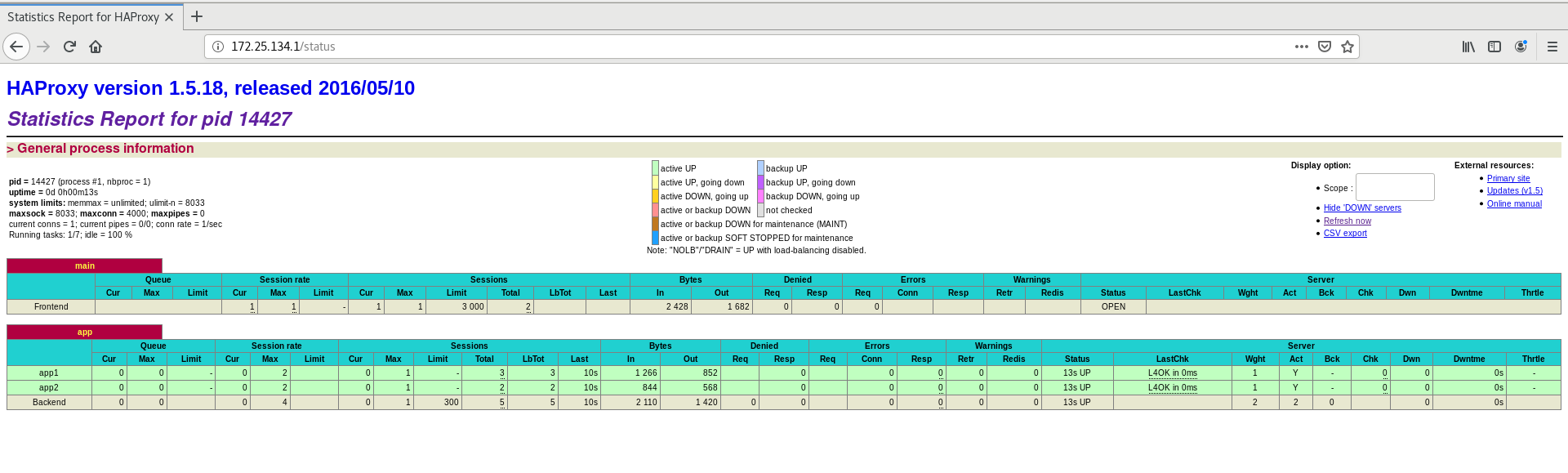Screen dimensions: 1568x473
Task: Click the 2 110 bytes in for Backend
Action: click(x=647, y=402)
